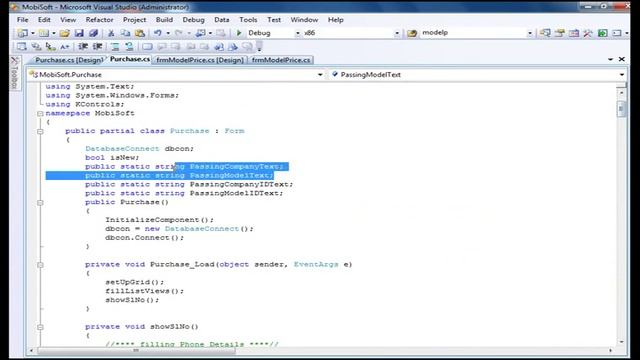The width and height of the screenshot is (640, 360).
Task: Open the Toolbox side panel tab
Action: pyautogui.click(x=15, y=73)
